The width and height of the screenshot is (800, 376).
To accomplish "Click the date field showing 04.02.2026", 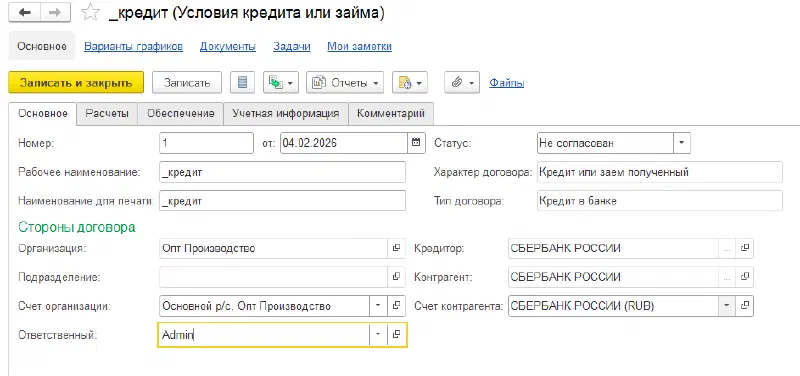I will tap(344, 143).
